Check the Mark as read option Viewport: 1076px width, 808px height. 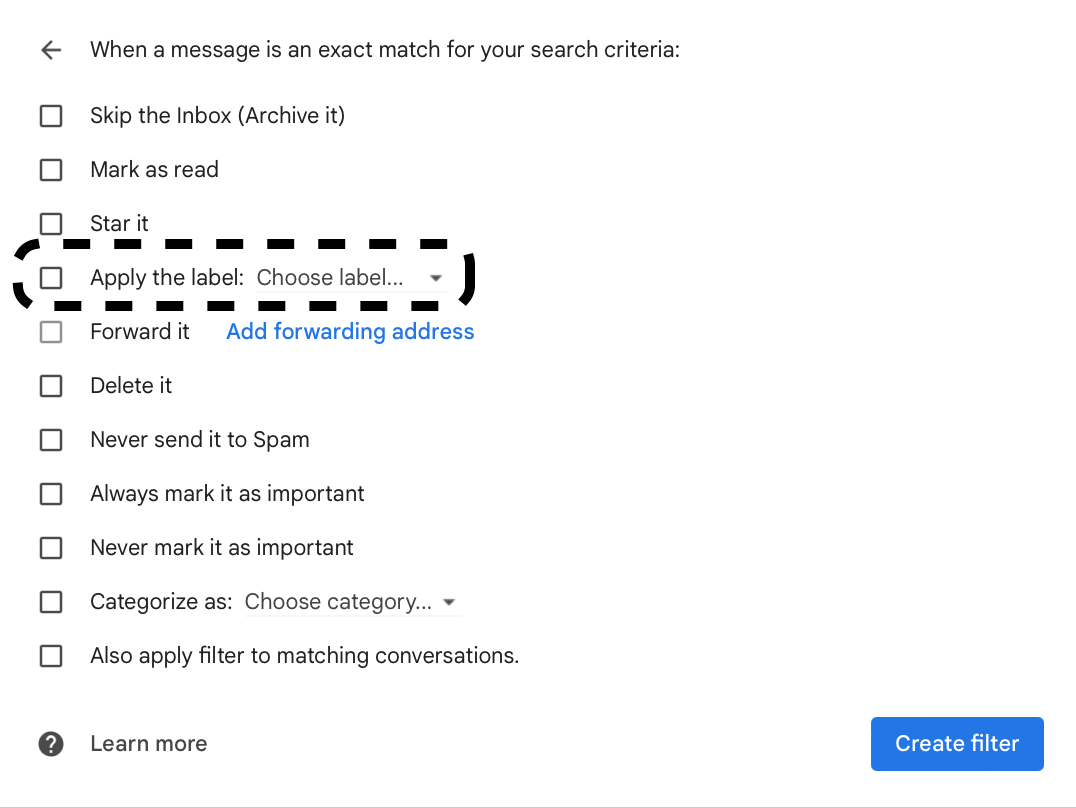pos(51,169)
